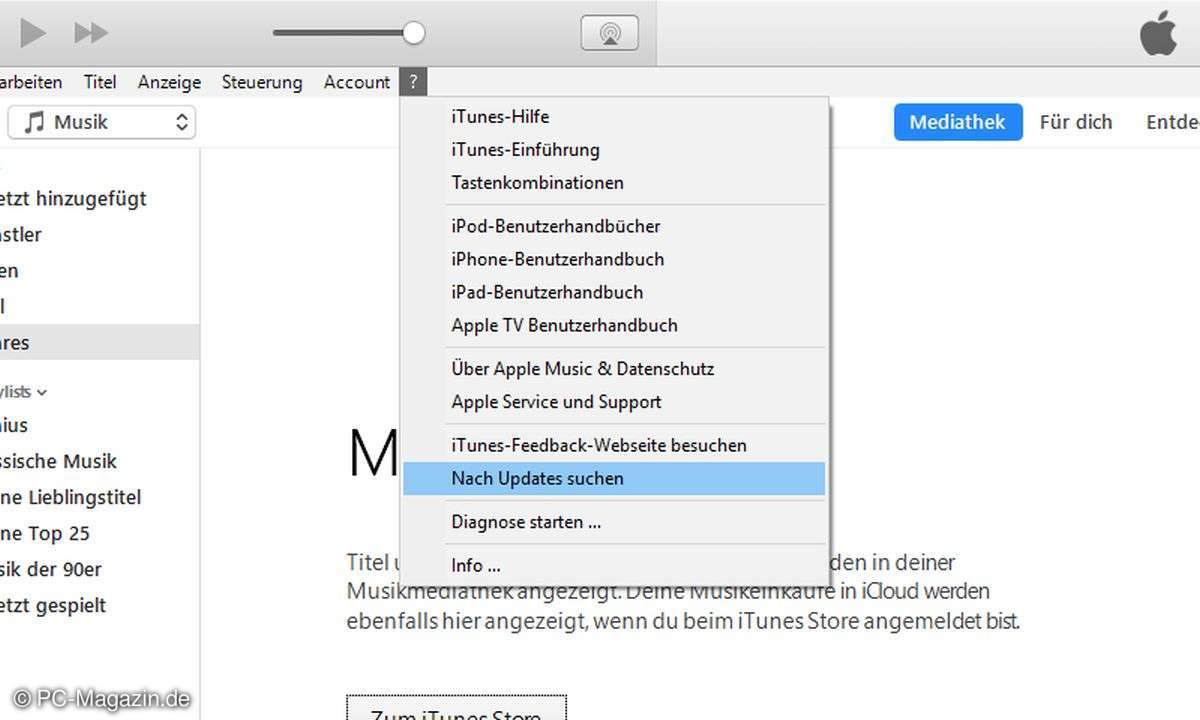Click iTunes-Feedback-Webseite besuchen
Image resolution: width=1200 pixels, height=720 pixels.
pyautogui.click(x=614, y=445)
